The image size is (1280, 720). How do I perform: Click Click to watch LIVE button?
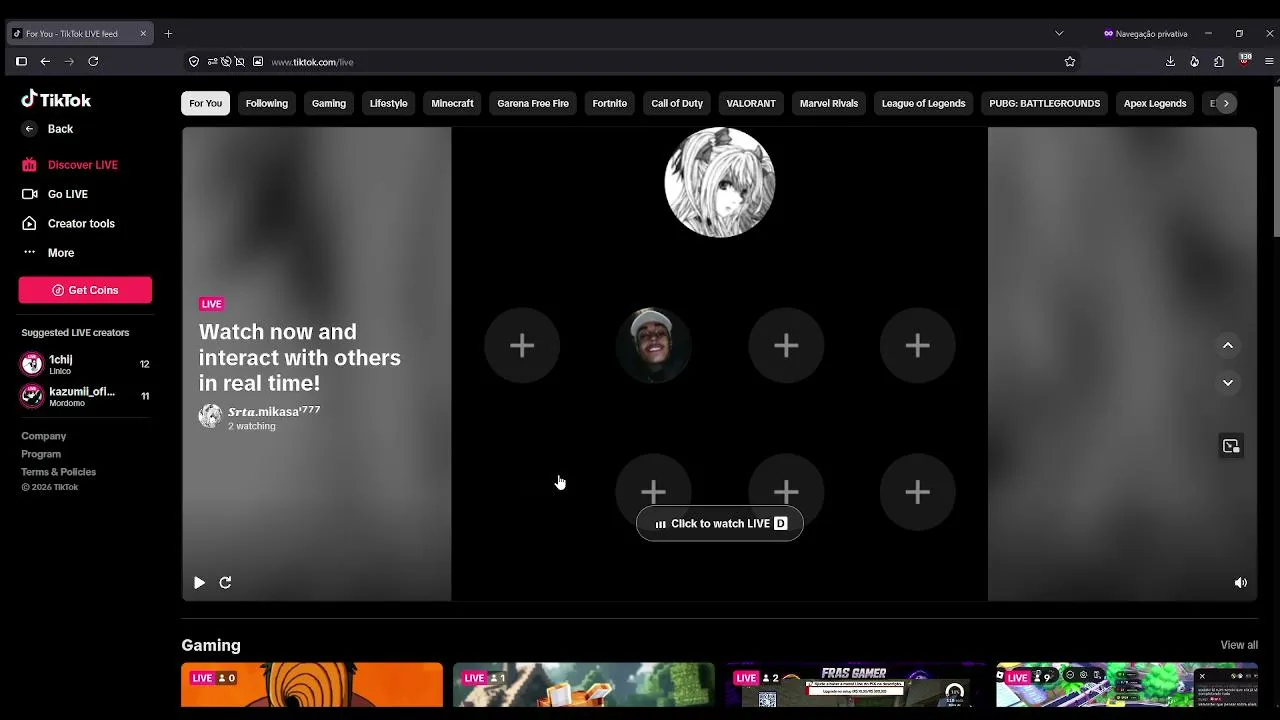coord(720,524)
